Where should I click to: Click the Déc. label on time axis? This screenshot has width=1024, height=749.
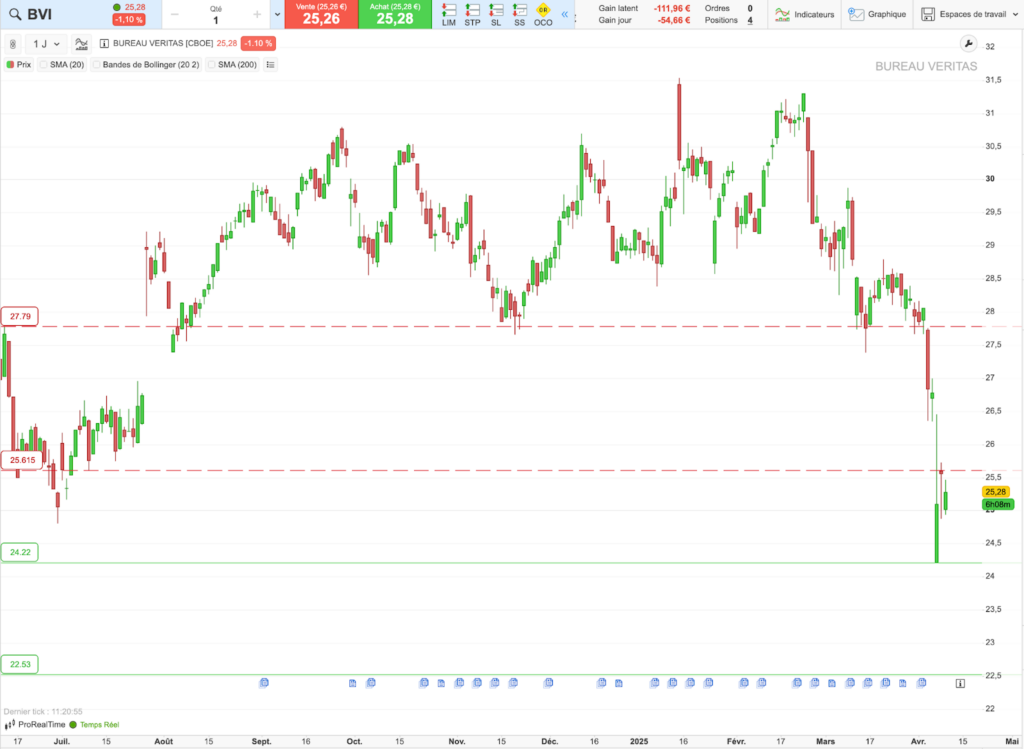point(549,742)
